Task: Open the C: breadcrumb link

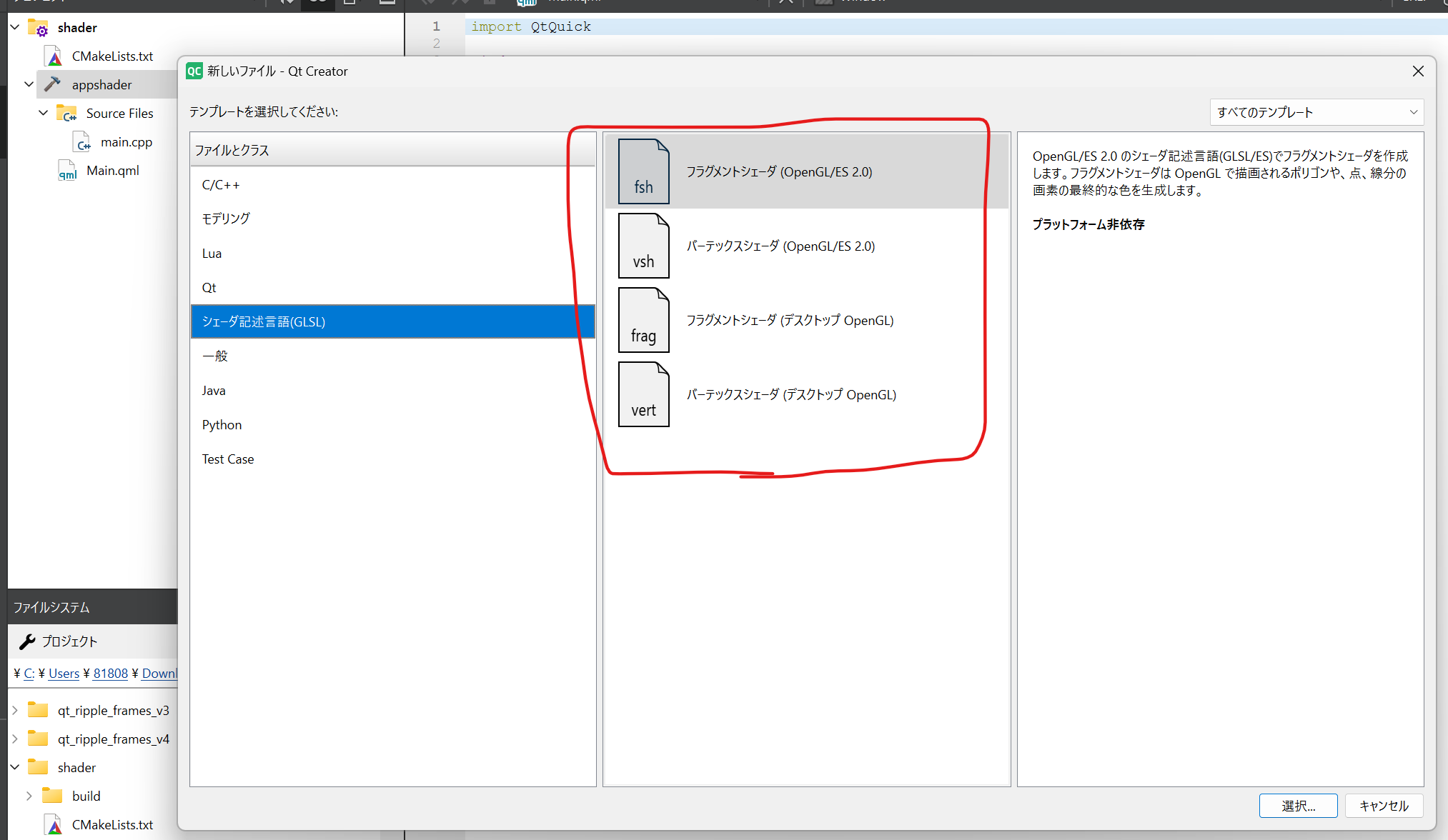Action: pyautogui.click(x=29, y=673)
